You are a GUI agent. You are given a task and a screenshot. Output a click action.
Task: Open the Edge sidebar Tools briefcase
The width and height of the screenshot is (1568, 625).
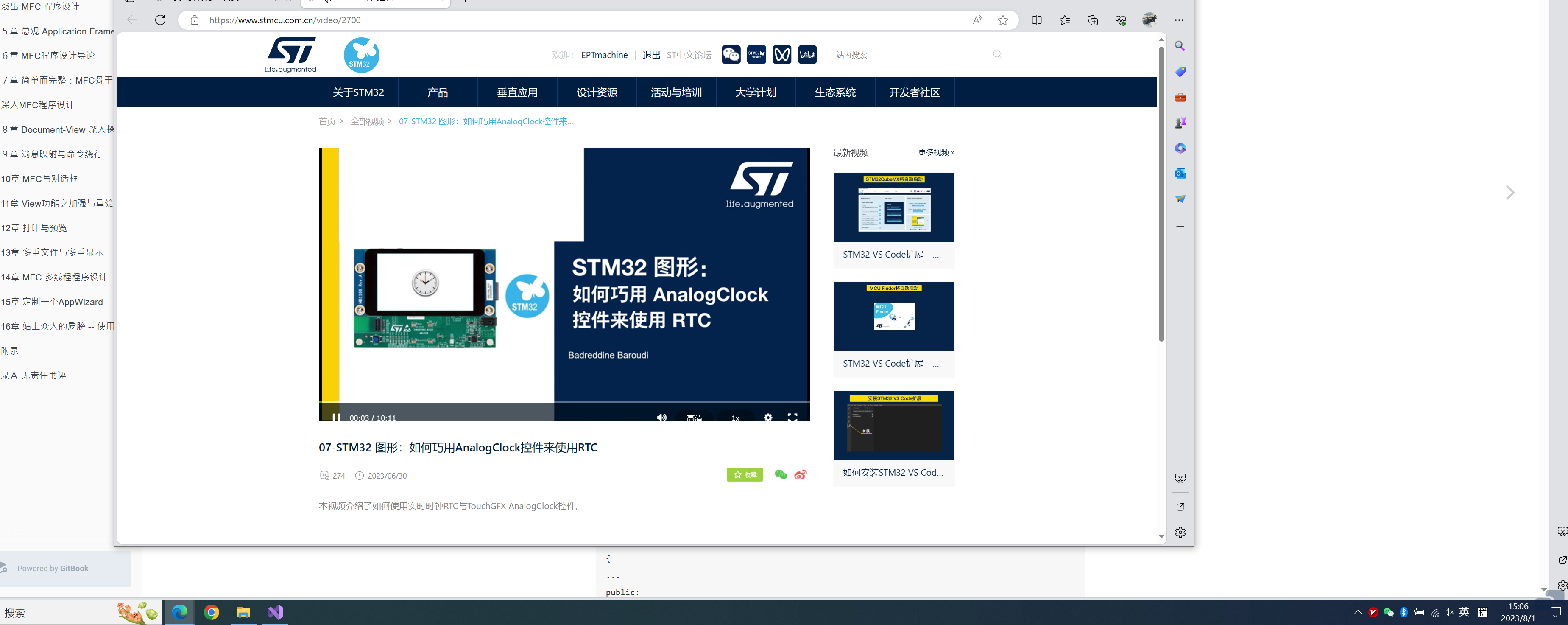click(1180, 98)
